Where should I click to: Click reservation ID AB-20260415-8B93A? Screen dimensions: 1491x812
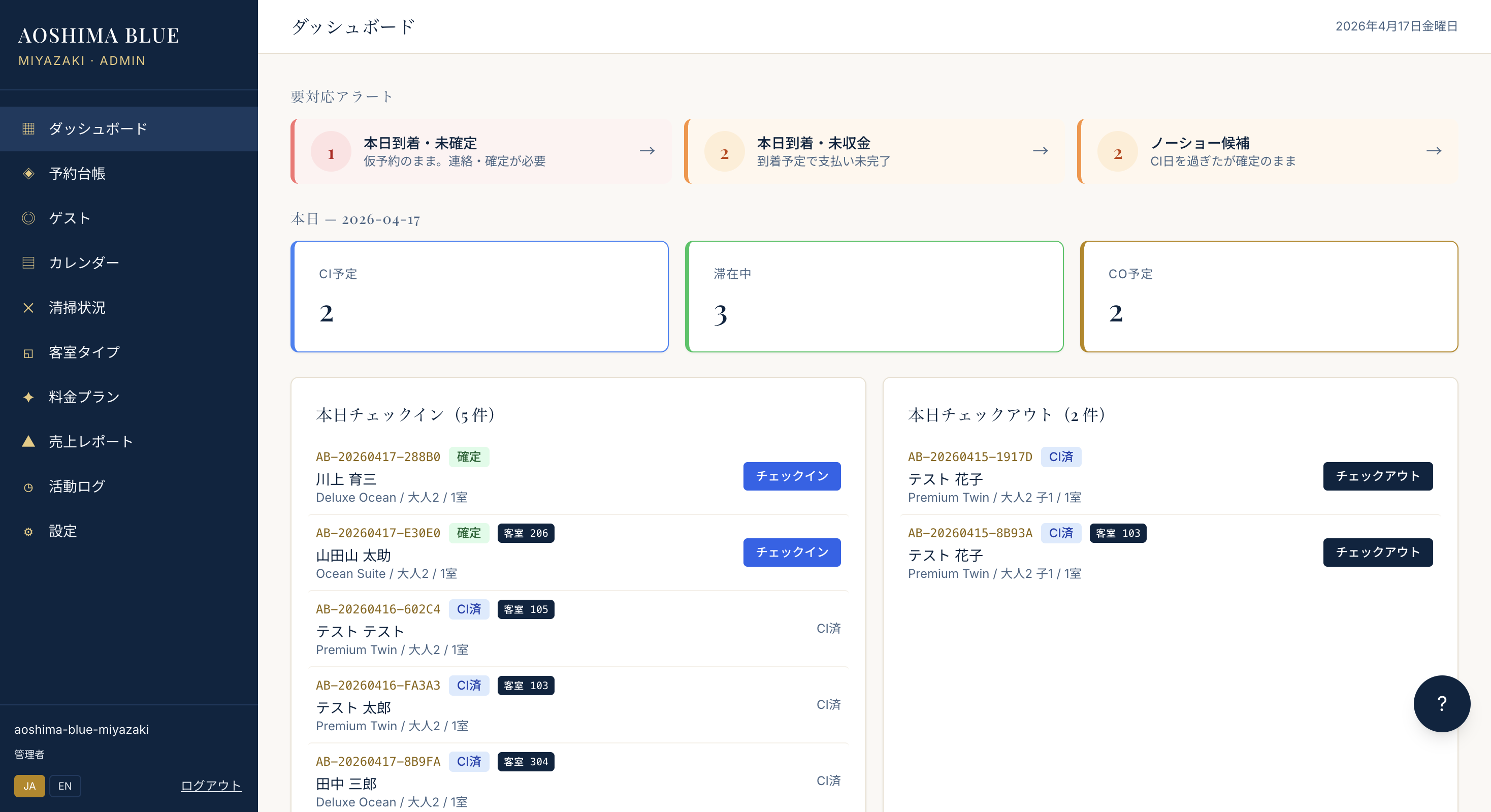970,533
